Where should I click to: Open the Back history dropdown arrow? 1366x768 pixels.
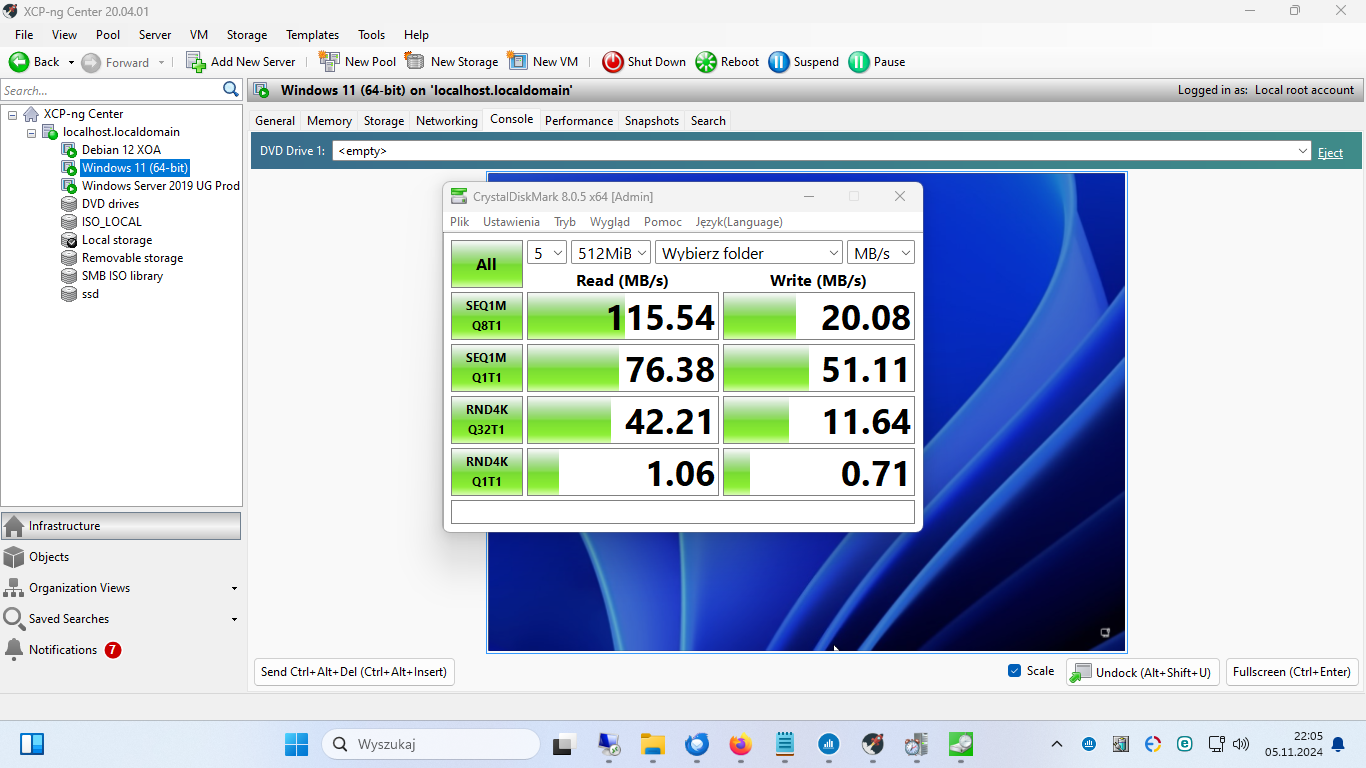(71, 62)
